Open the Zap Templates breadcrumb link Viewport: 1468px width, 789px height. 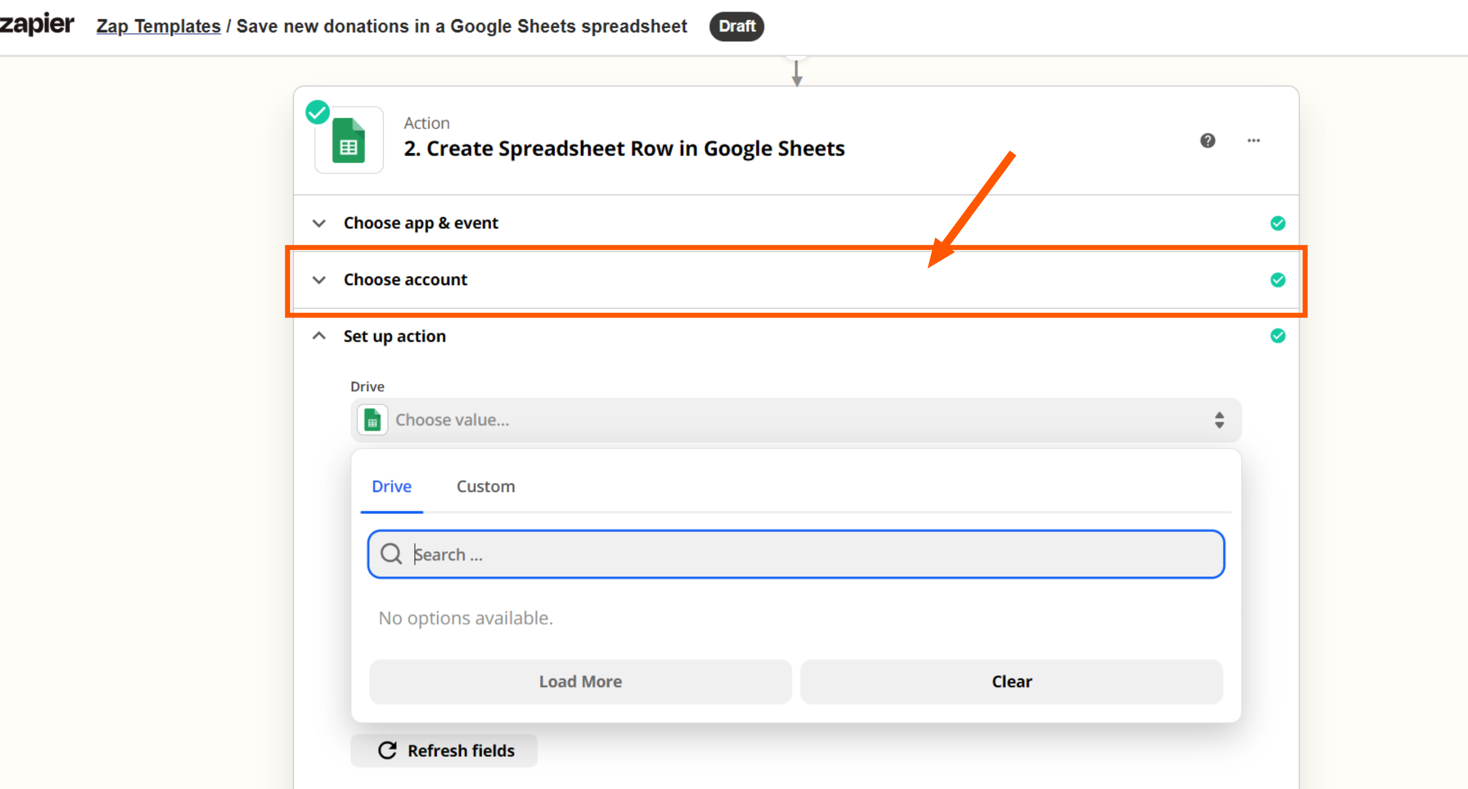coord(158,26)
